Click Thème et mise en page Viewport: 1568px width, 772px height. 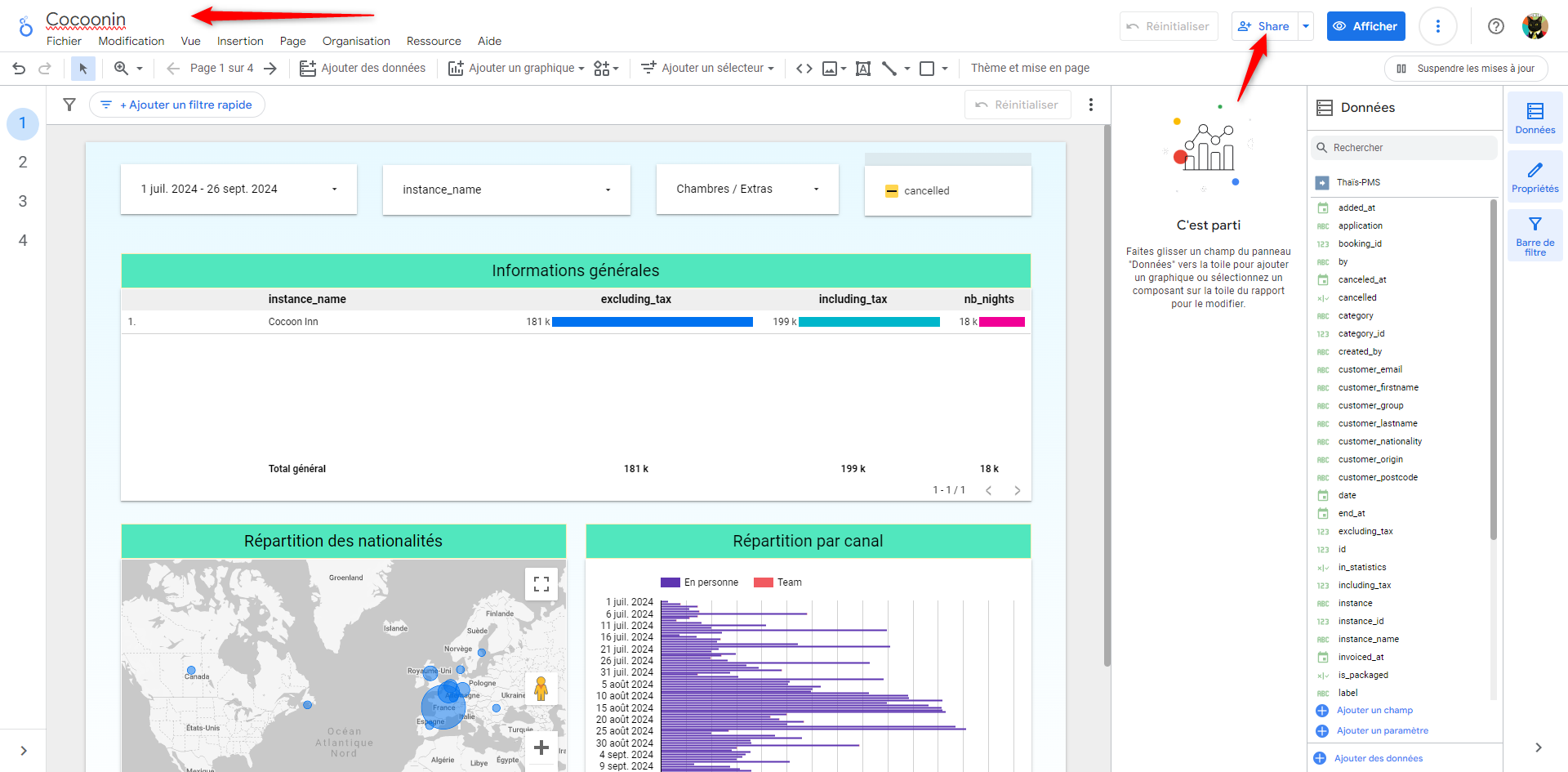click(x=1030, y=69)
